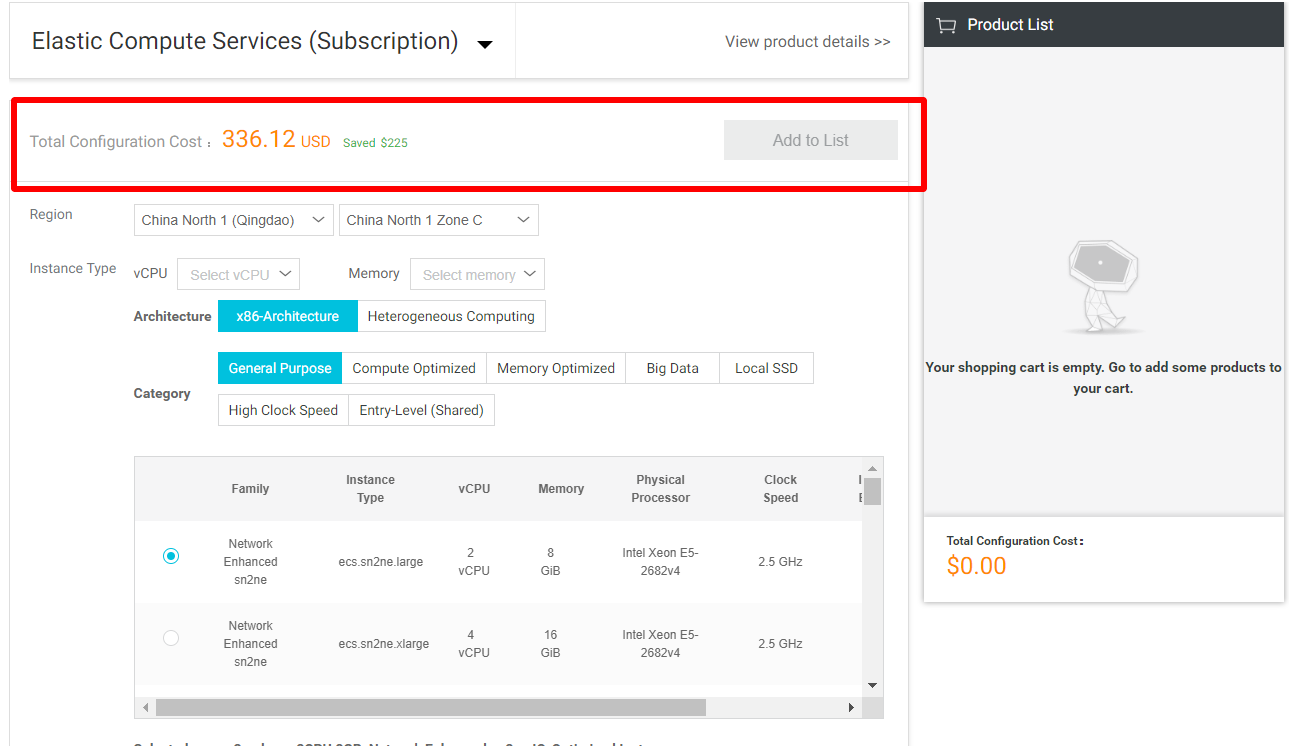Click the shopping cart icon in Product List header
Screen dimensions: 1291x746
click(x=946, y=24)
